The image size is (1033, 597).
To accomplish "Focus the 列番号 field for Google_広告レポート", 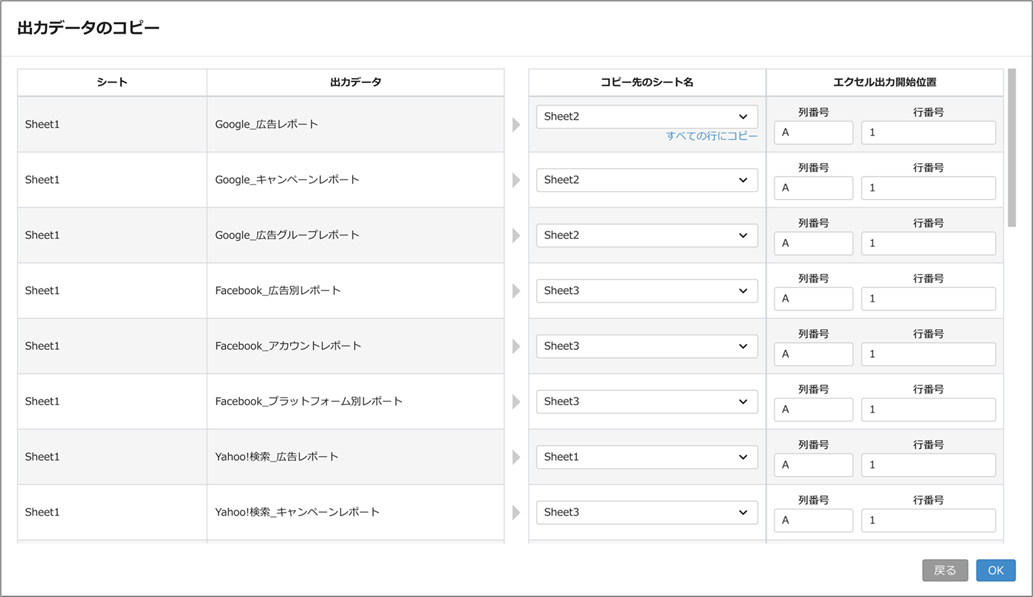I will [813, 132].
